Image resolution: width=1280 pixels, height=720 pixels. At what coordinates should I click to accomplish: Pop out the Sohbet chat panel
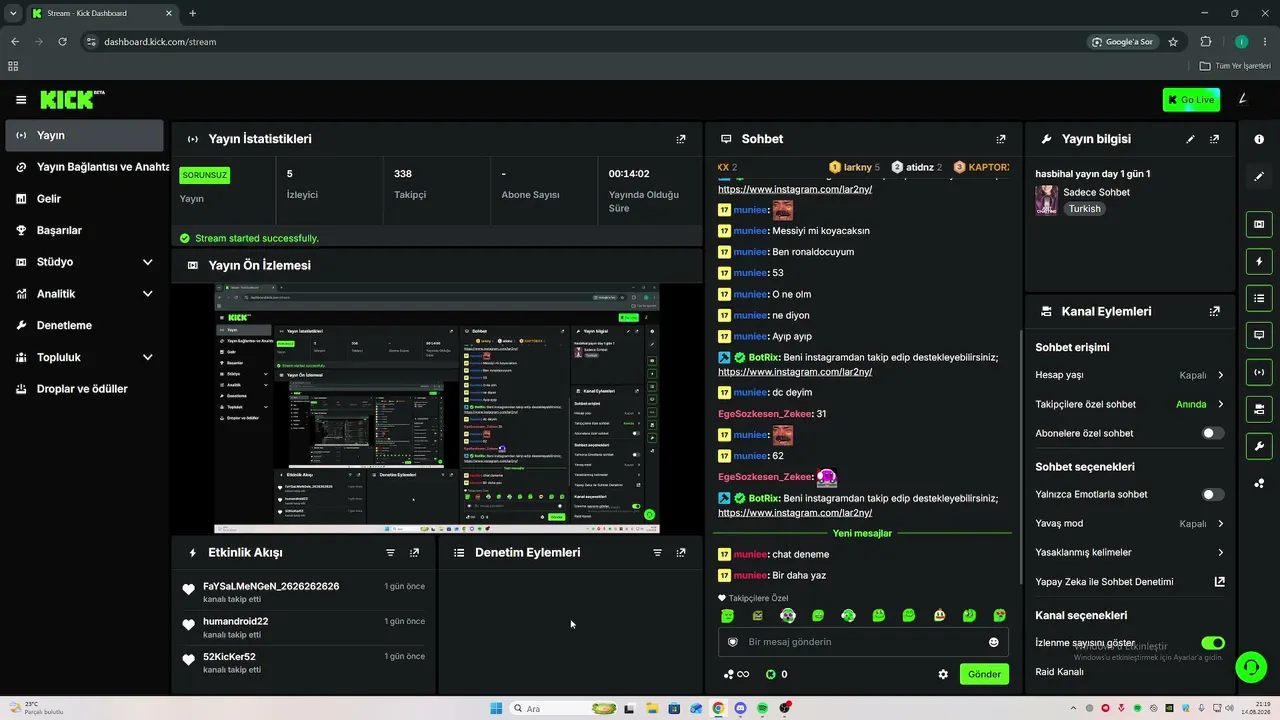1001,139
